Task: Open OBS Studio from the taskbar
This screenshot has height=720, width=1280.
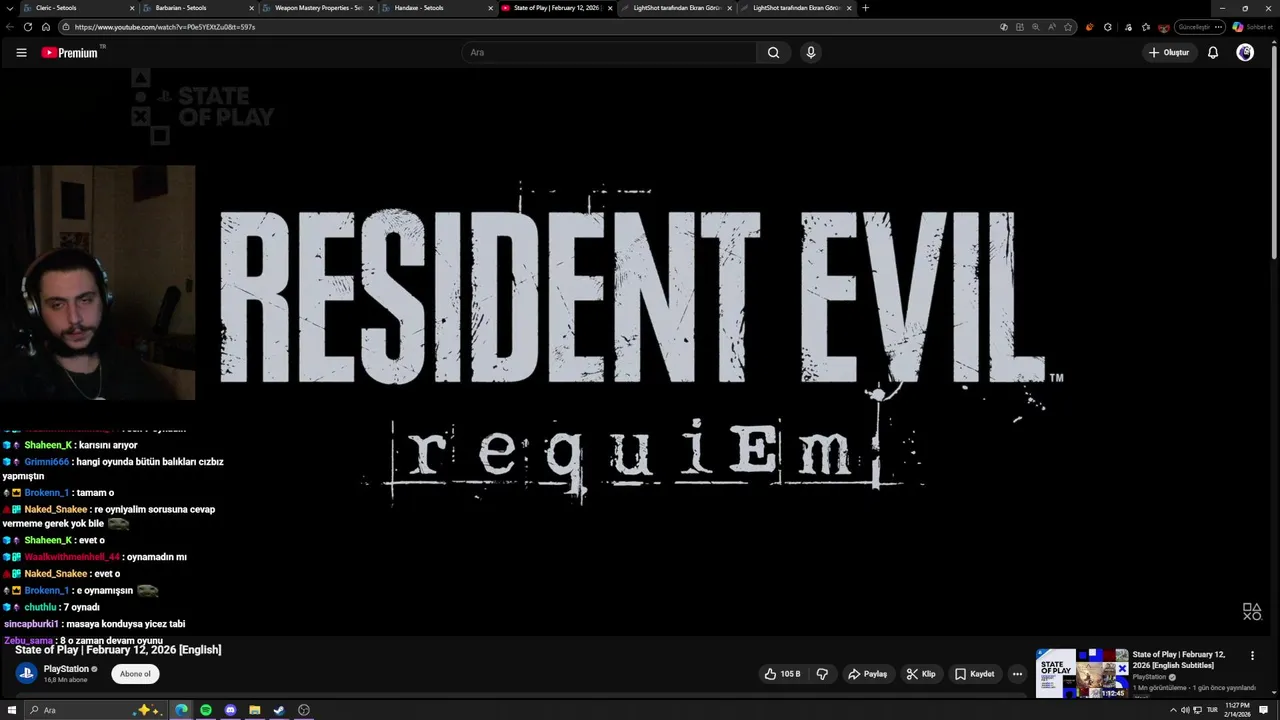Action: click(x=304, y=710)
